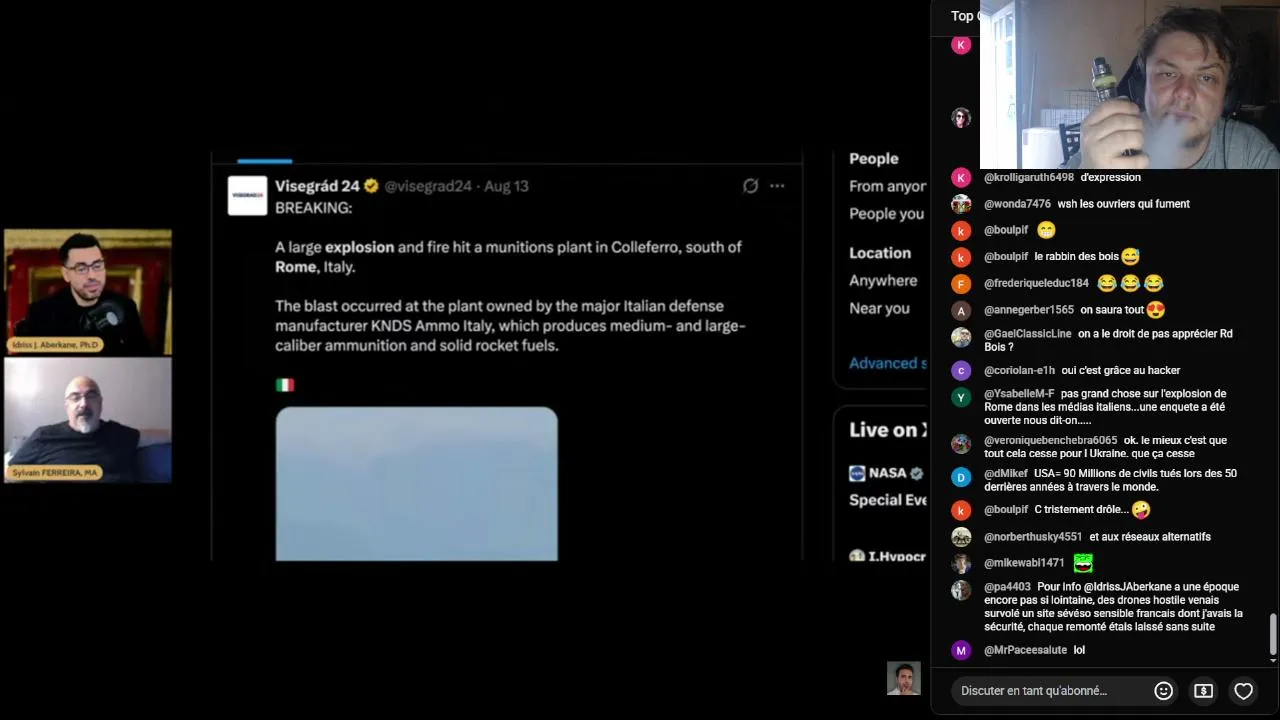Select the "Near you" location filter

[880, 308]
